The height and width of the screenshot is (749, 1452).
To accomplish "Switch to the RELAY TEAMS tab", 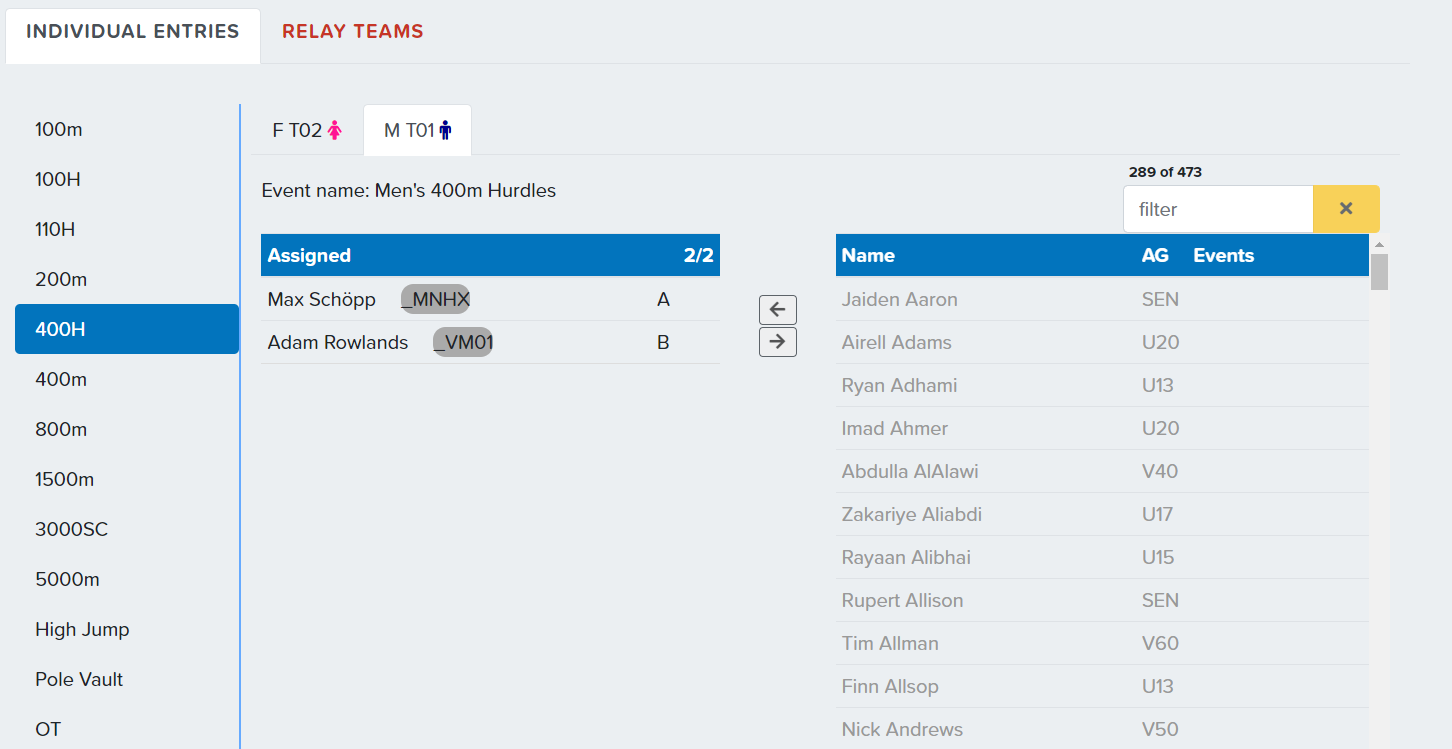I will pyautogui.click(x=352, y=31).
